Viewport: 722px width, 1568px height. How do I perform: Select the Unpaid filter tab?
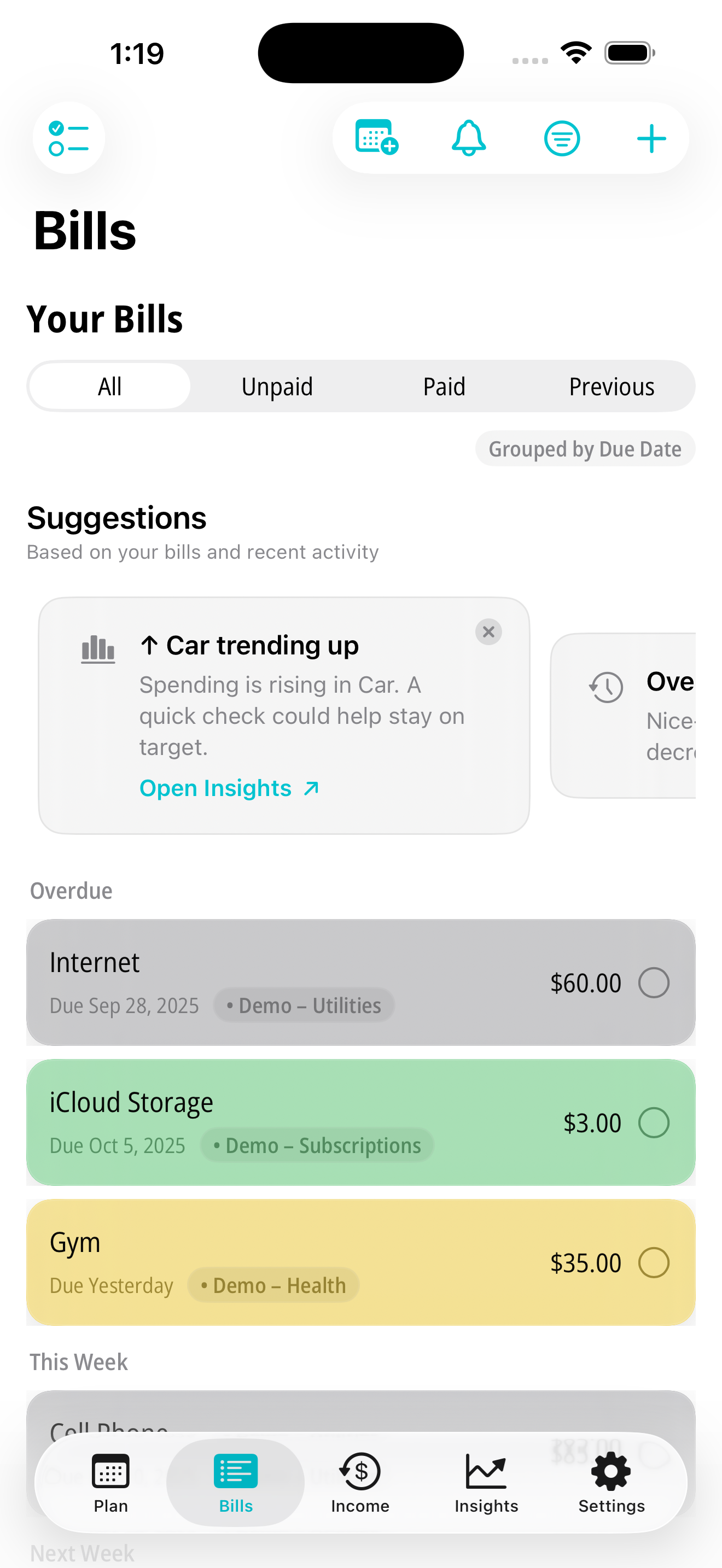[277, 387]
